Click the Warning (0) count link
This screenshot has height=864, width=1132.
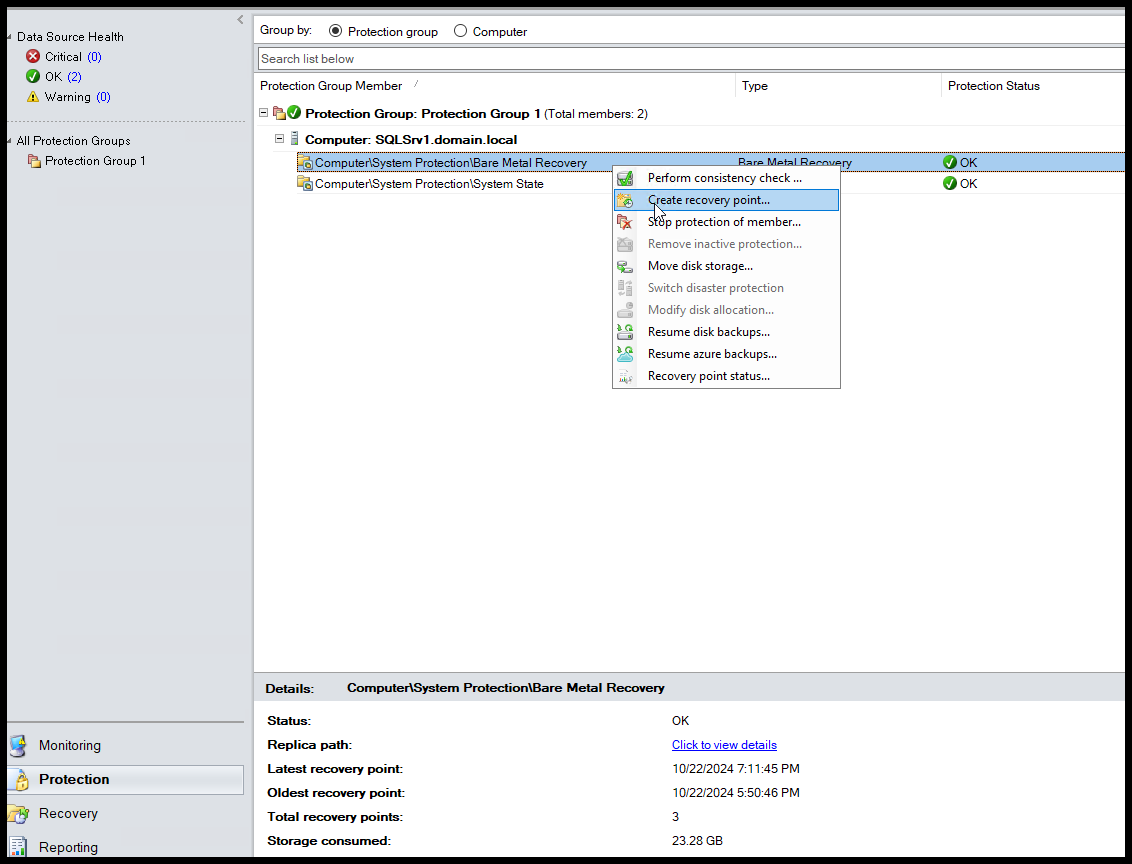103,97
